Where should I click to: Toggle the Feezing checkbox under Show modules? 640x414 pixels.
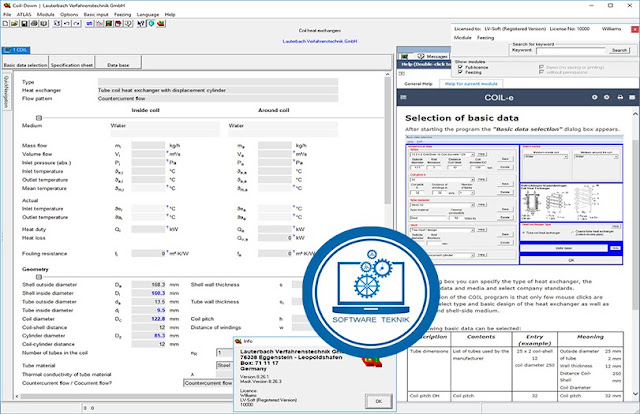click(460, 72)
